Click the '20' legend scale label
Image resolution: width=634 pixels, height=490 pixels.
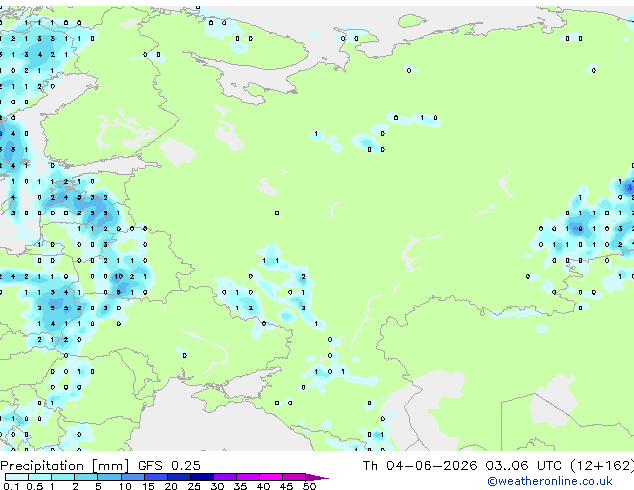coord(171,486)
